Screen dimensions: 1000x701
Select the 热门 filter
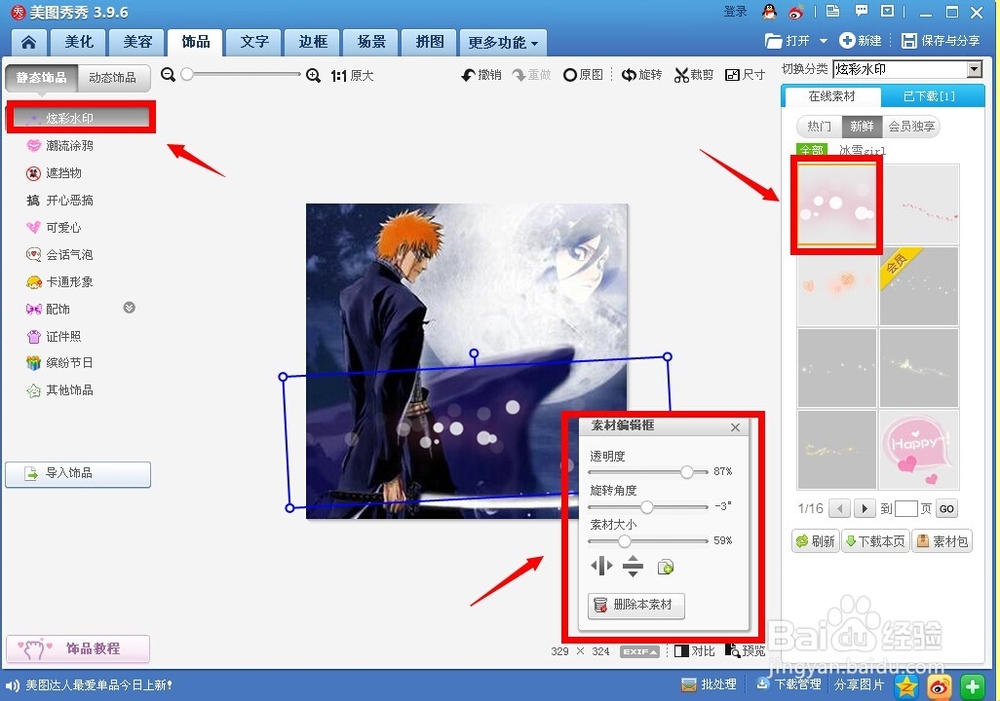coord(819,126)
